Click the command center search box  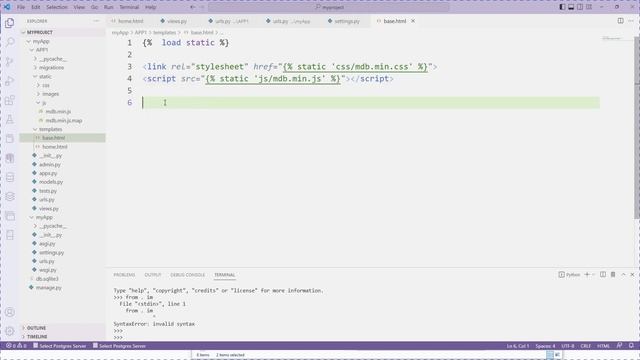tap(329, 7)
